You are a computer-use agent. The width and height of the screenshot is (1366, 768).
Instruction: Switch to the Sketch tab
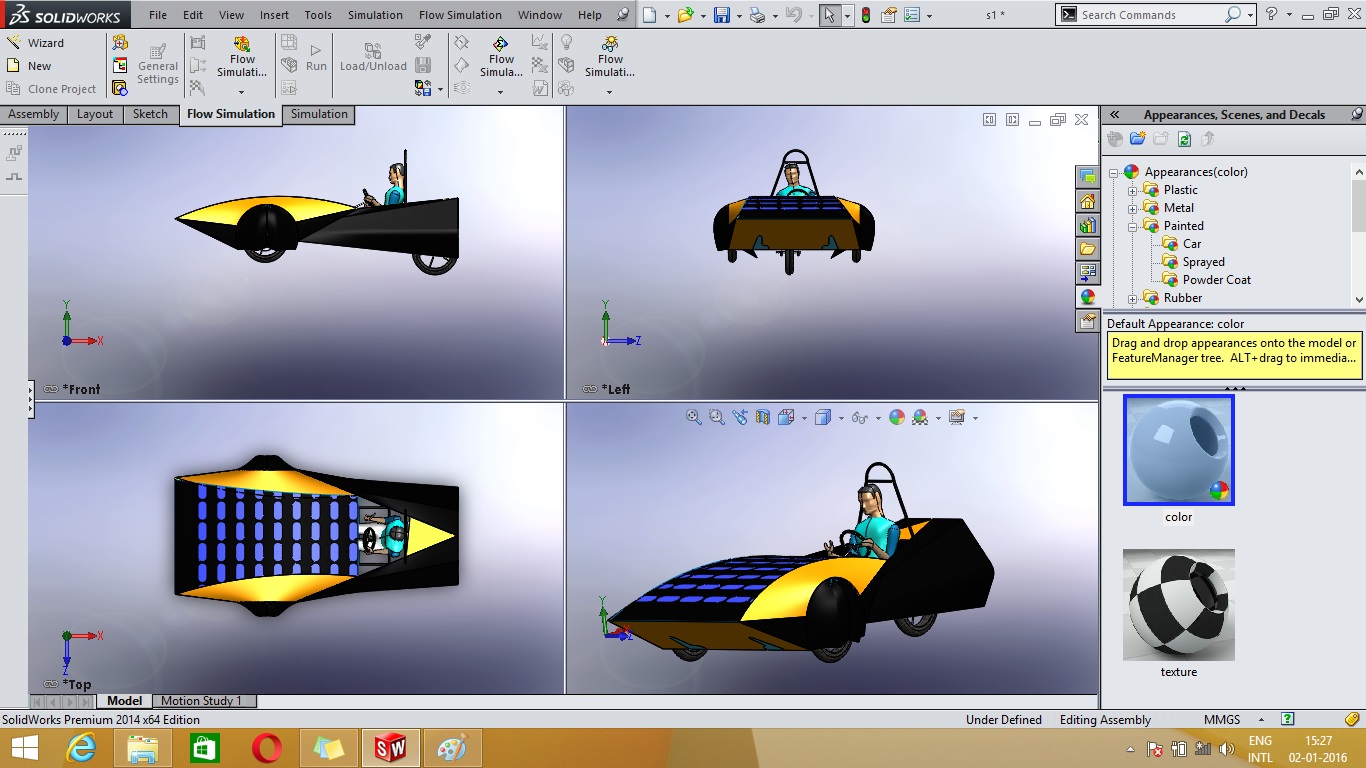[150, 114]
